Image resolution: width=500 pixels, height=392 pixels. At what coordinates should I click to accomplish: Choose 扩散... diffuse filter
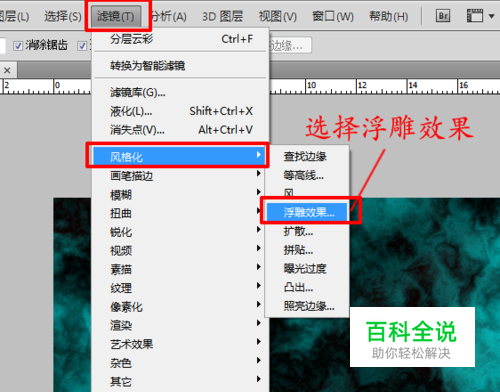pos(307,231)
